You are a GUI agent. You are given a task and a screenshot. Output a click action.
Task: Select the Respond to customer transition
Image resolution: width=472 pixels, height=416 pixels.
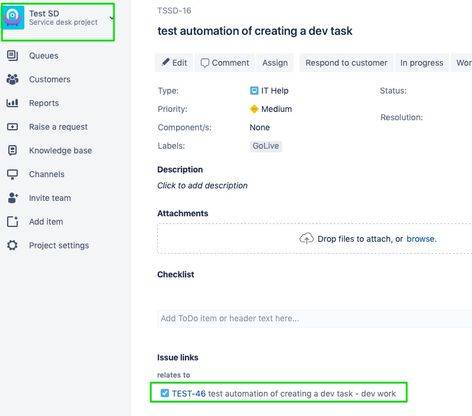click(x=346, y=63)
